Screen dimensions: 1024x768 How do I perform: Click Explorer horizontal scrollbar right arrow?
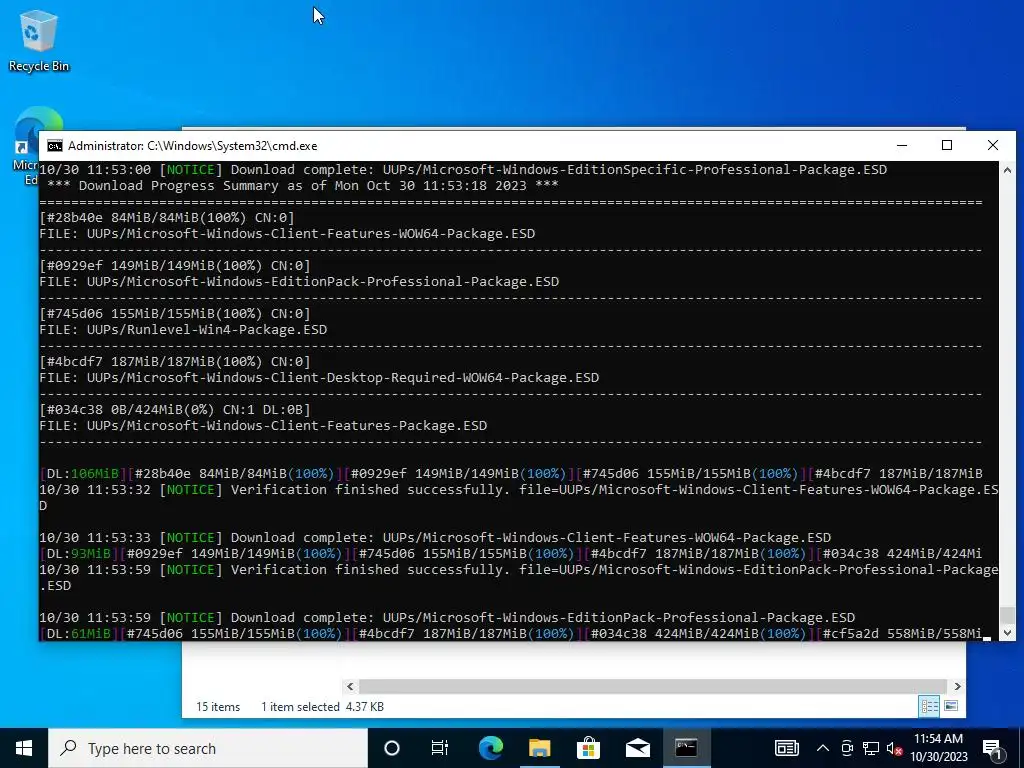(x=957, y=686)
